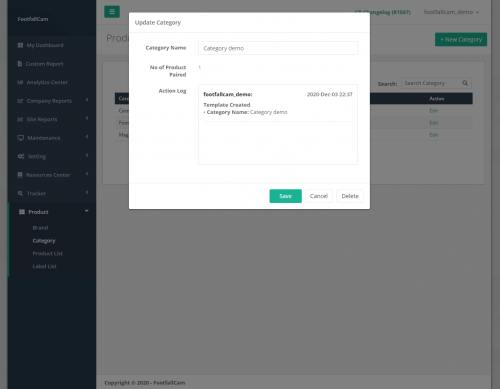Screen dimensions: 500x389
Task: Expand the Maintenance submenu arrow
Action: coord(87,137)
